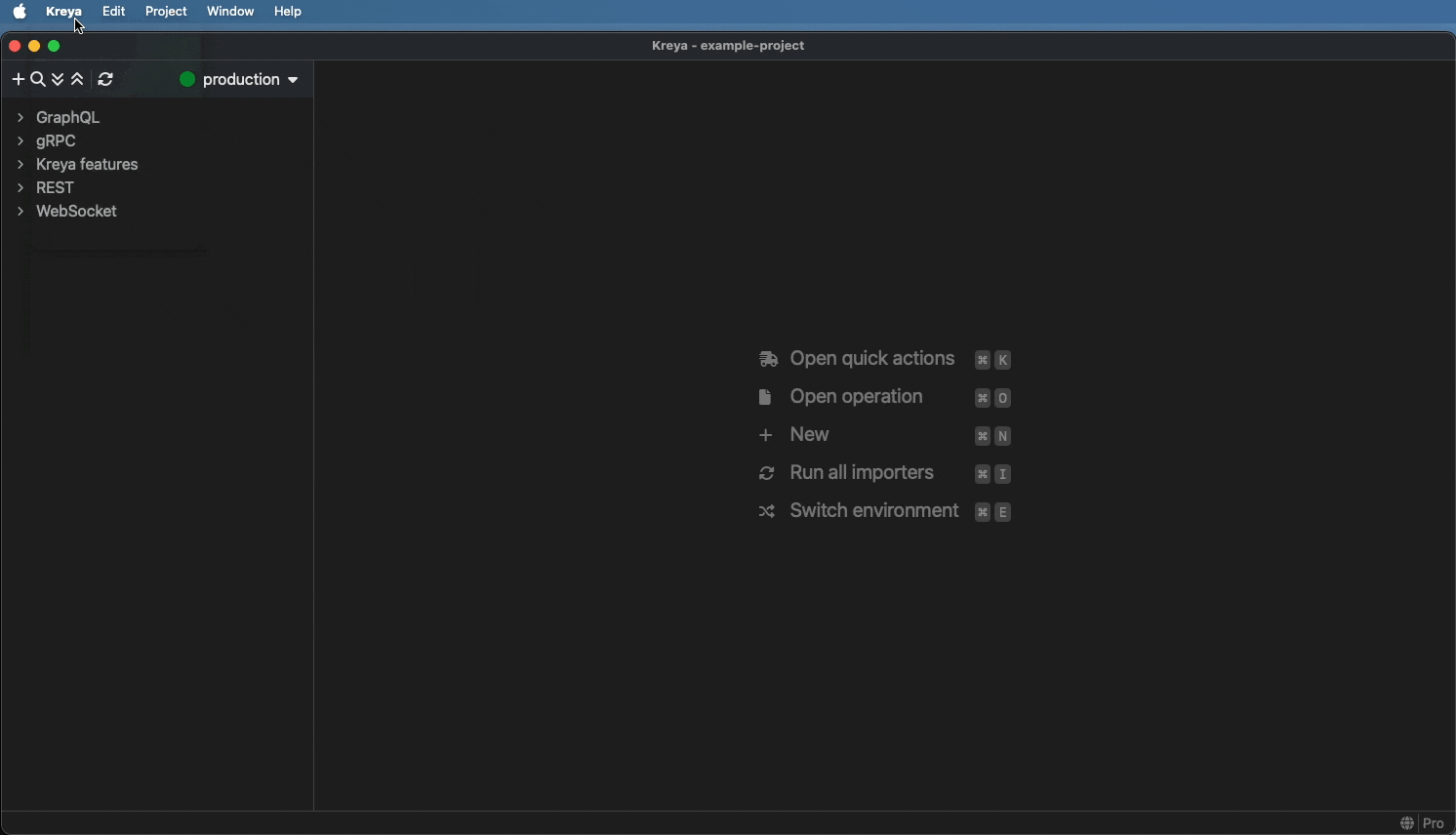Open the production environment dropdown
1456x835 pixels.
pos(250,80)
